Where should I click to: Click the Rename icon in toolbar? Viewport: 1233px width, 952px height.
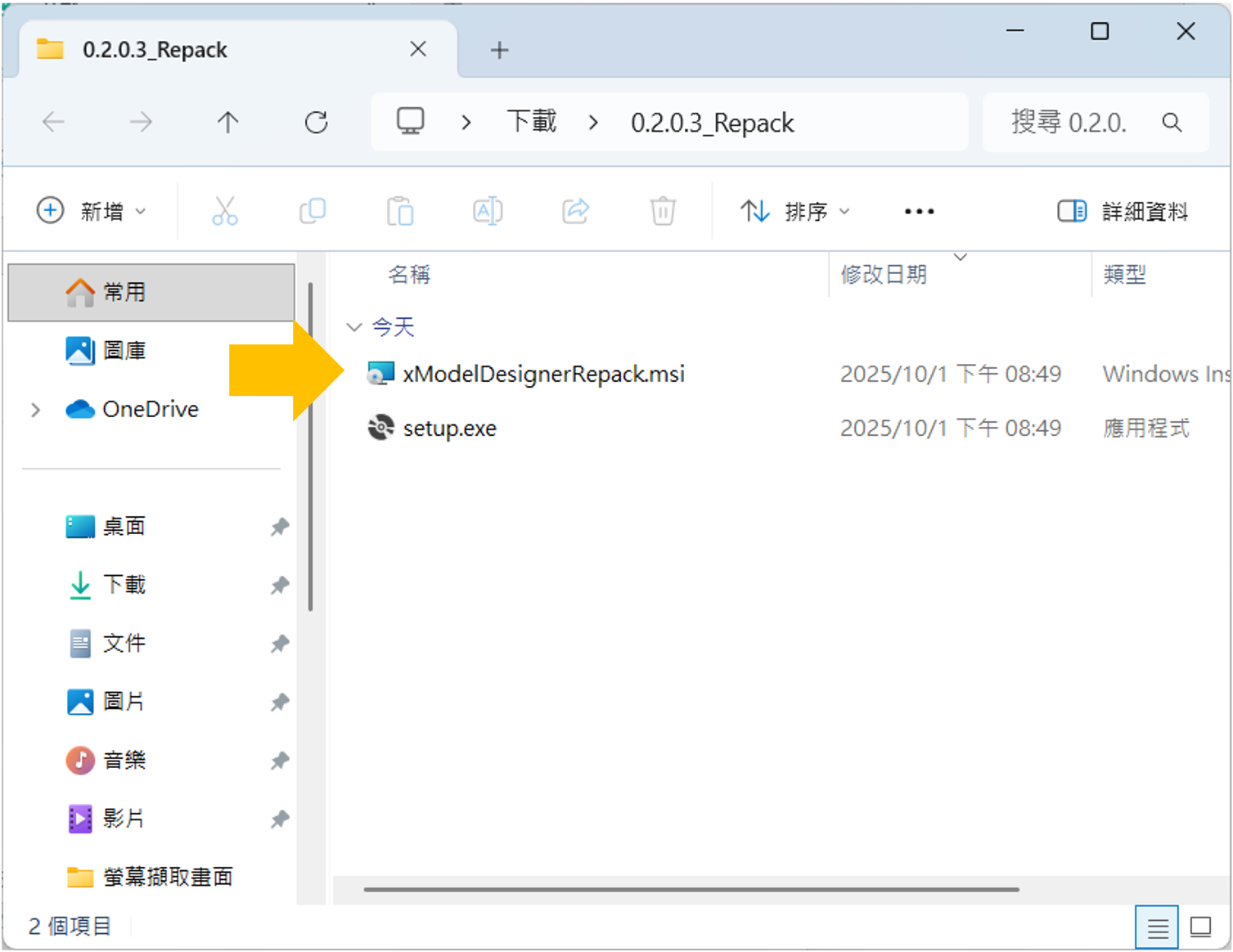488,211
